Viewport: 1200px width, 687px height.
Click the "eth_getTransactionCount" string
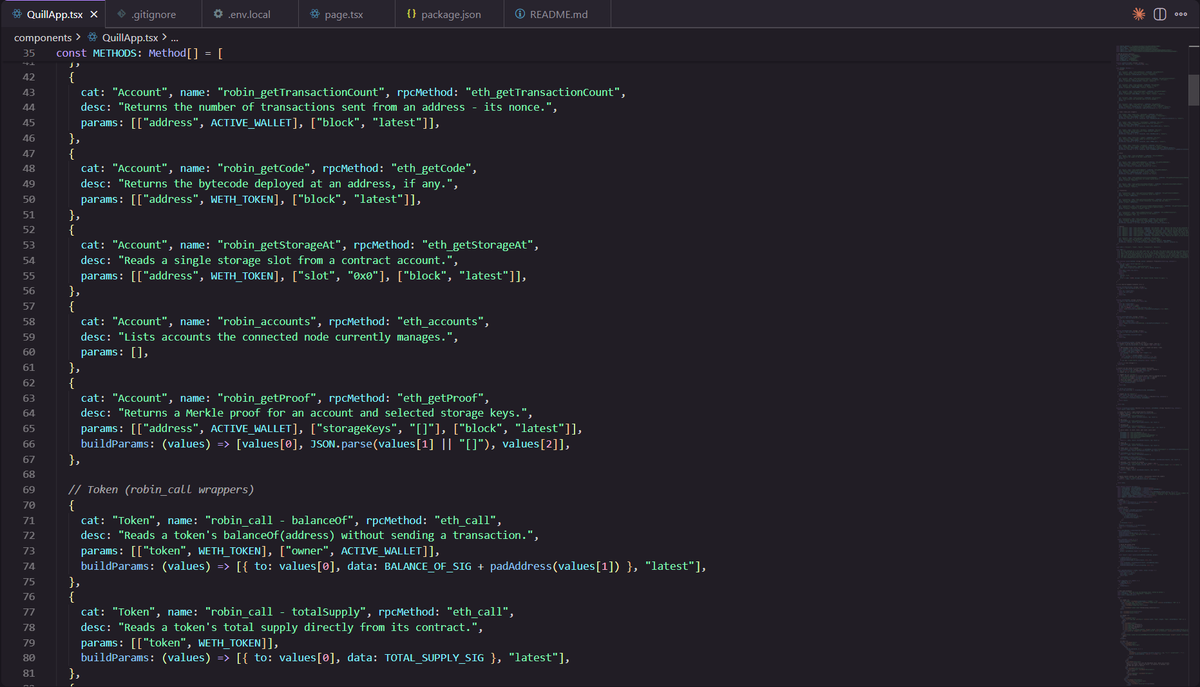(544, 92)
